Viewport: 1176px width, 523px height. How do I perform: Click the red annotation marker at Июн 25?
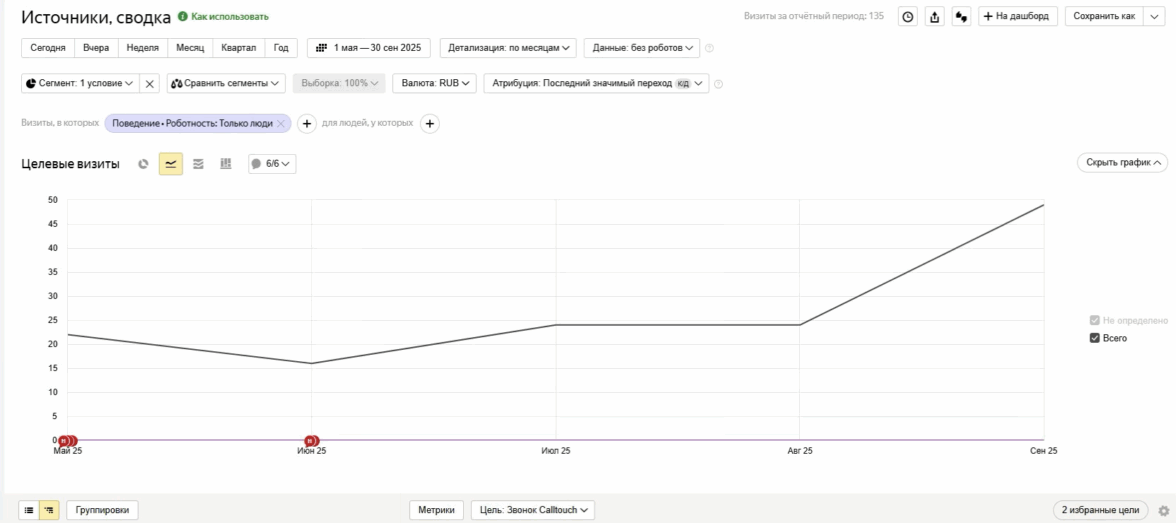pos(311,440)
